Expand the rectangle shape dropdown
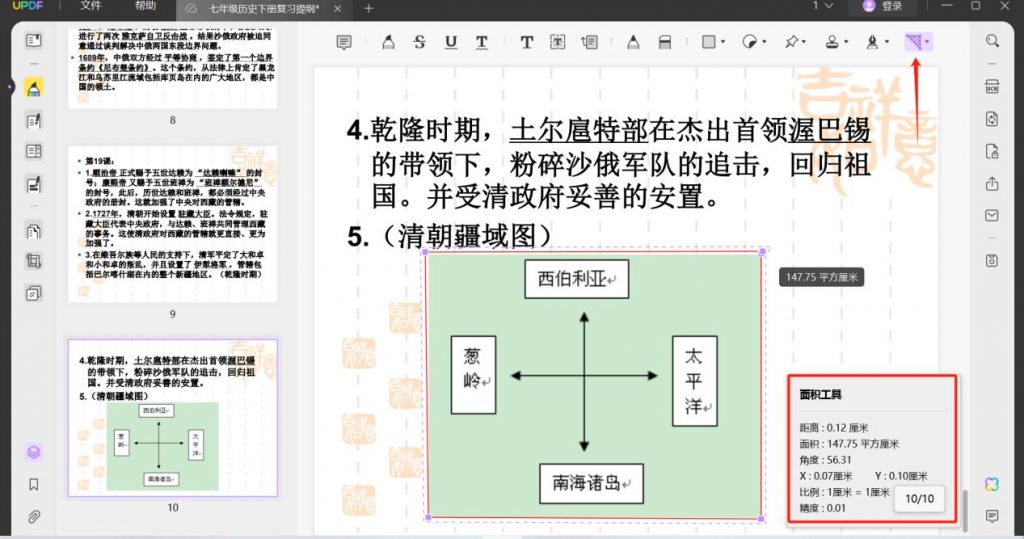The height and width of the screenshot is (539, 1024). 724,42
